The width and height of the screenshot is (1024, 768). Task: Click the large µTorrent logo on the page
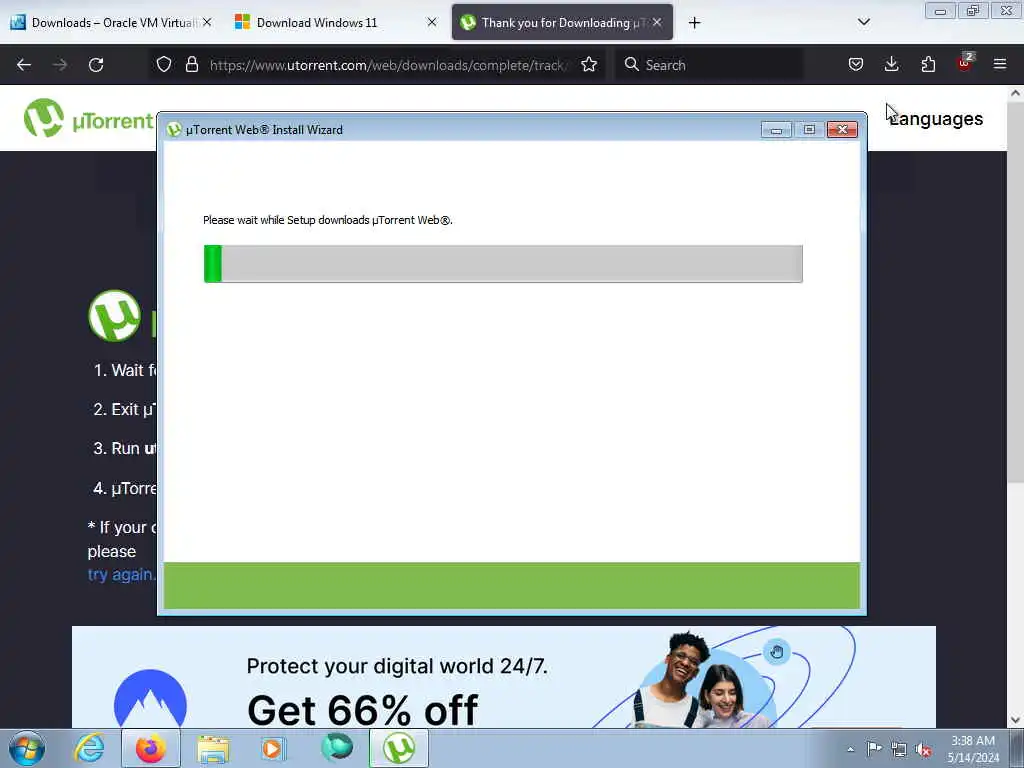pos(114,316)
